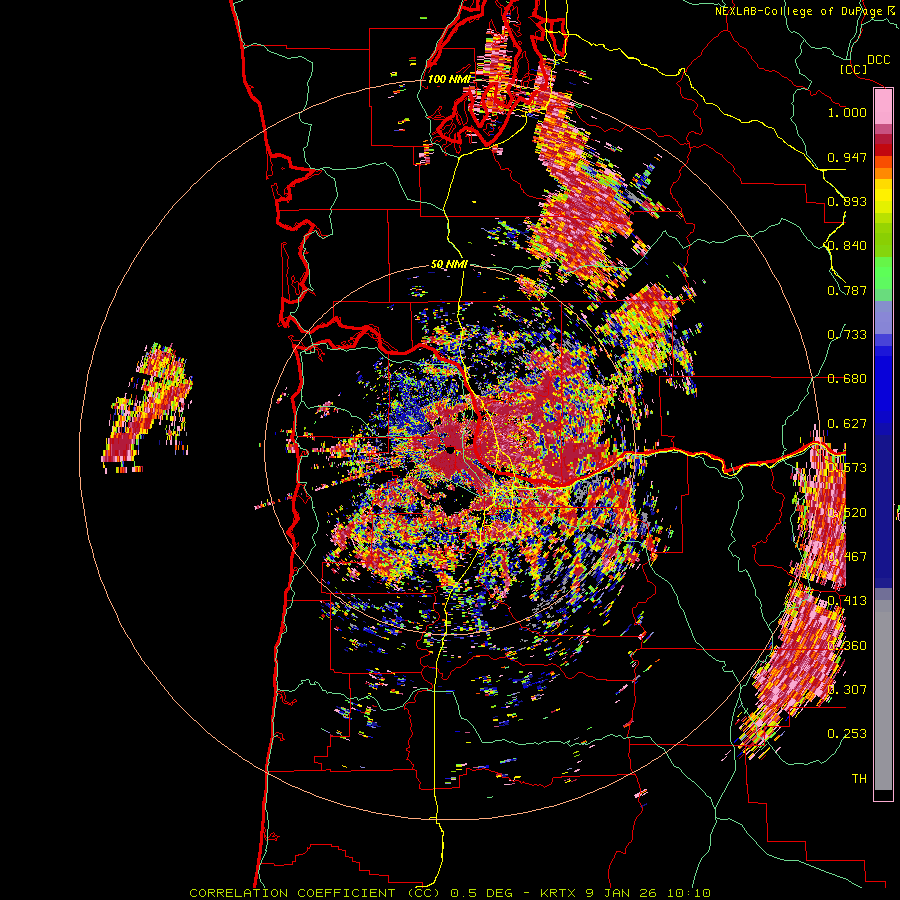The height and width of the screenshot is (900, 900).
Task: Click the black radar site dot at center
Action: tap(451, 450)
